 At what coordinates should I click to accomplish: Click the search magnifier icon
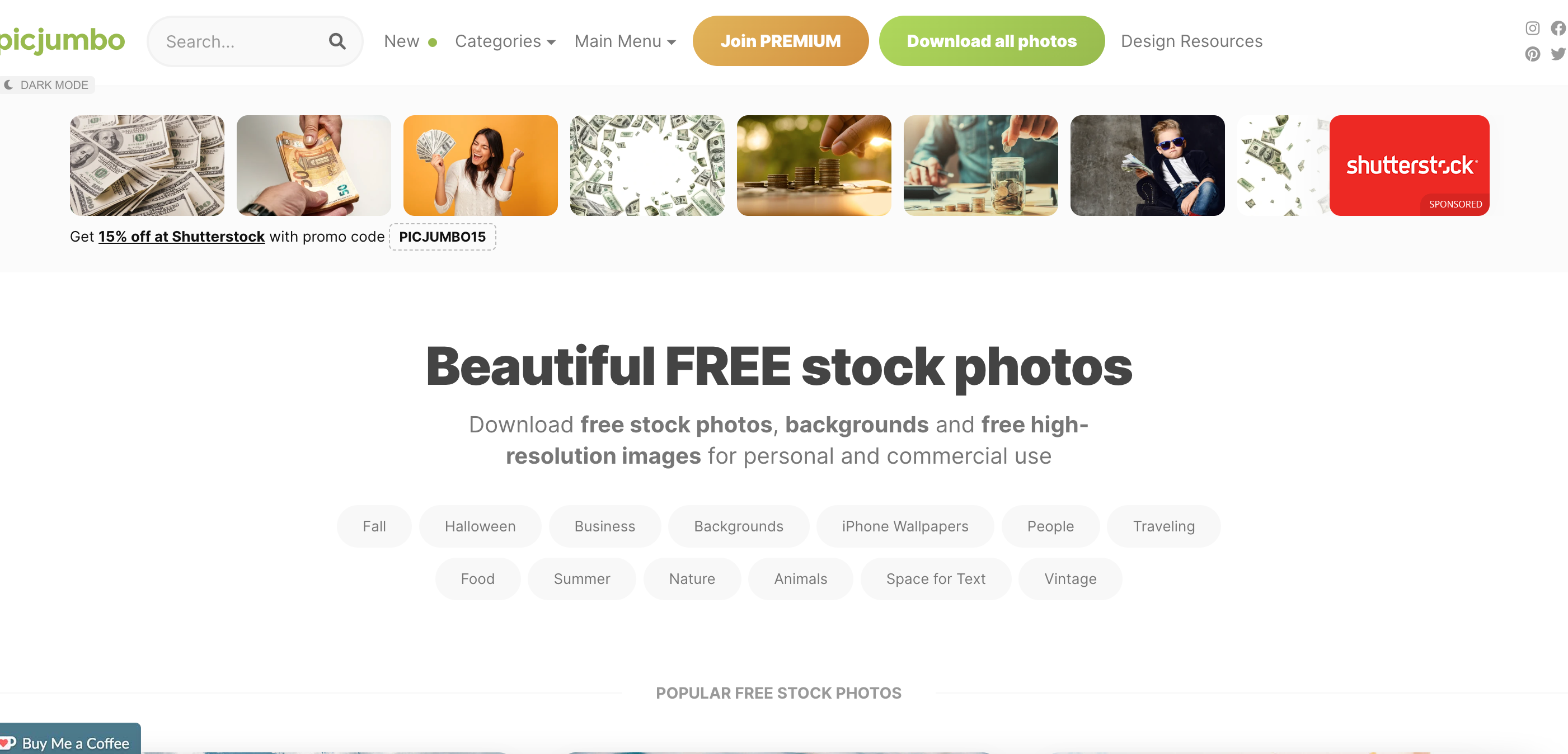(337, 41)
